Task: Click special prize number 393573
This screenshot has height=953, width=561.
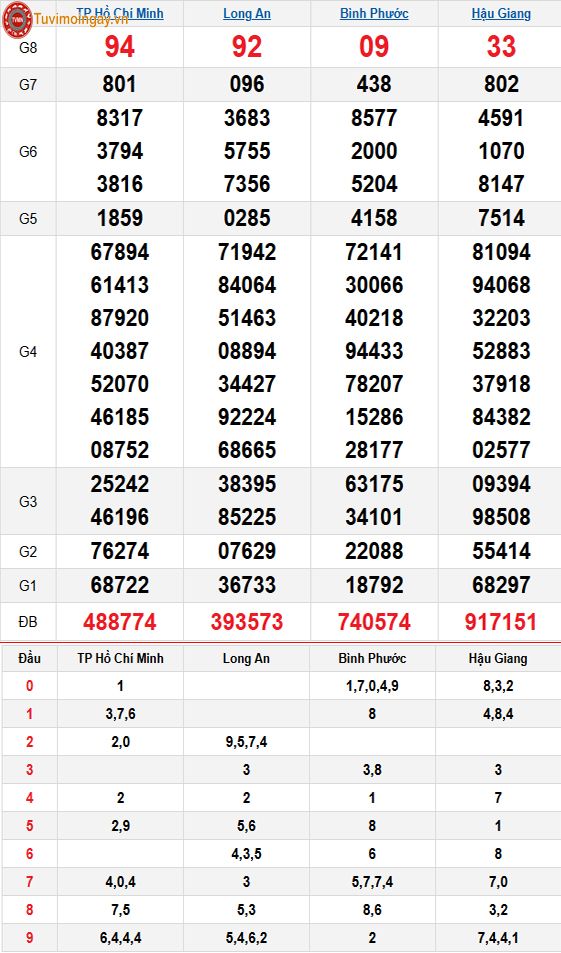Action: (x=247, y=622)
